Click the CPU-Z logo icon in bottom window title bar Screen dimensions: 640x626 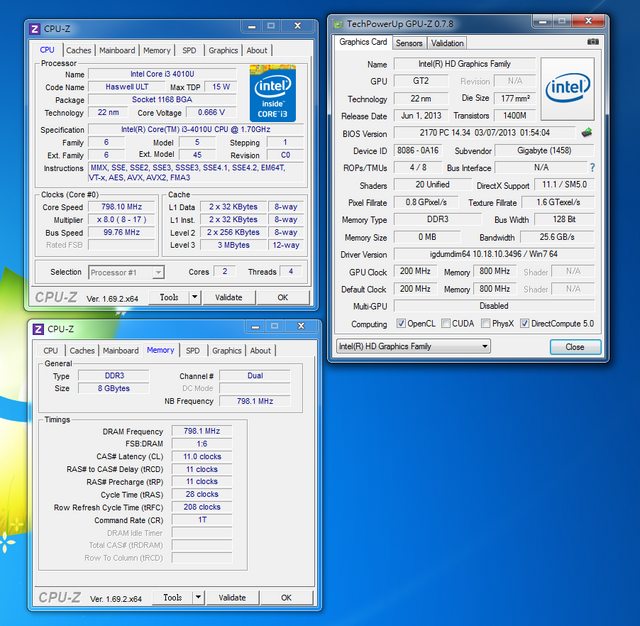[x=38, y=329]
